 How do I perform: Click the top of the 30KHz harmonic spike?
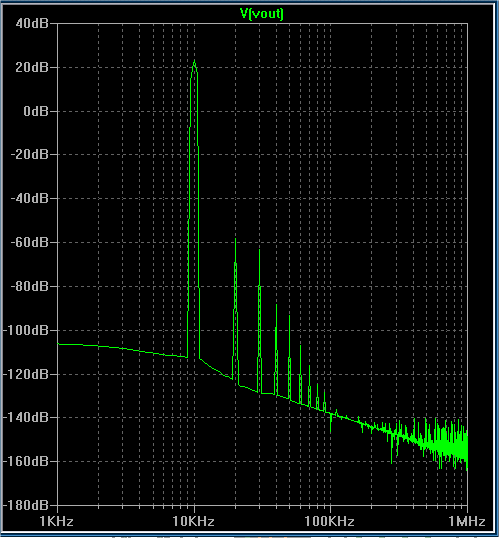click(x=259, y=250)
